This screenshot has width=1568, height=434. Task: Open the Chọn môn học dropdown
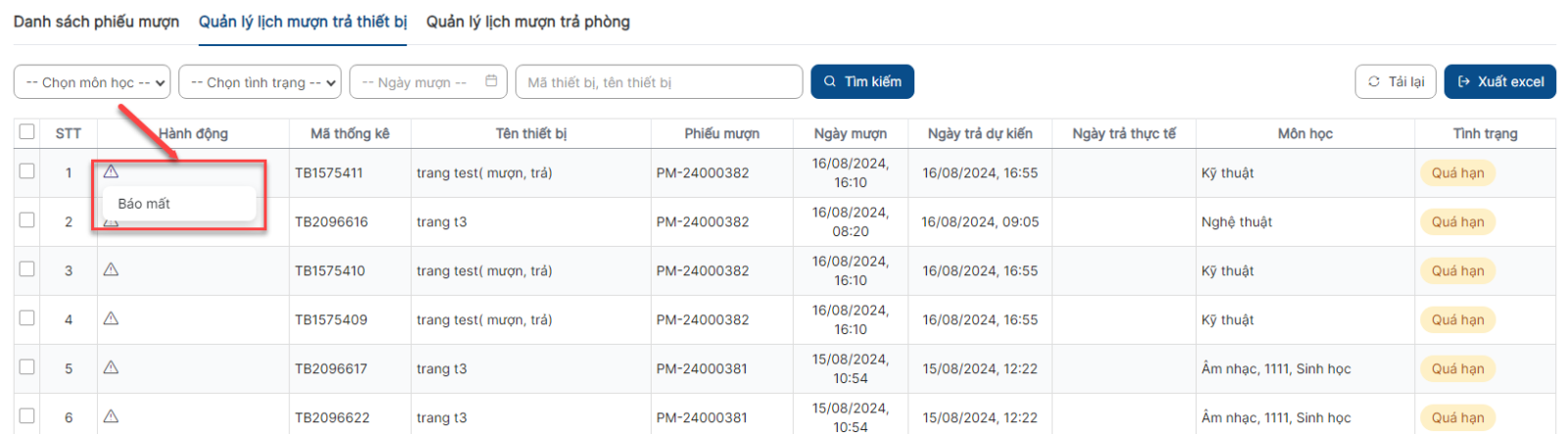click(x=92, y=82)
